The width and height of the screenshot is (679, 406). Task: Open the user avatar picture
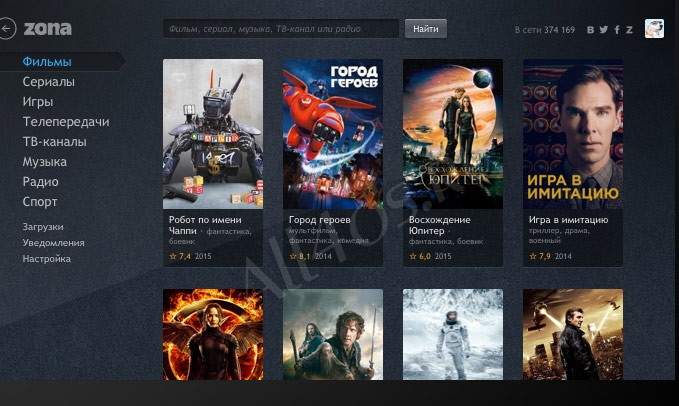[654, 29]
